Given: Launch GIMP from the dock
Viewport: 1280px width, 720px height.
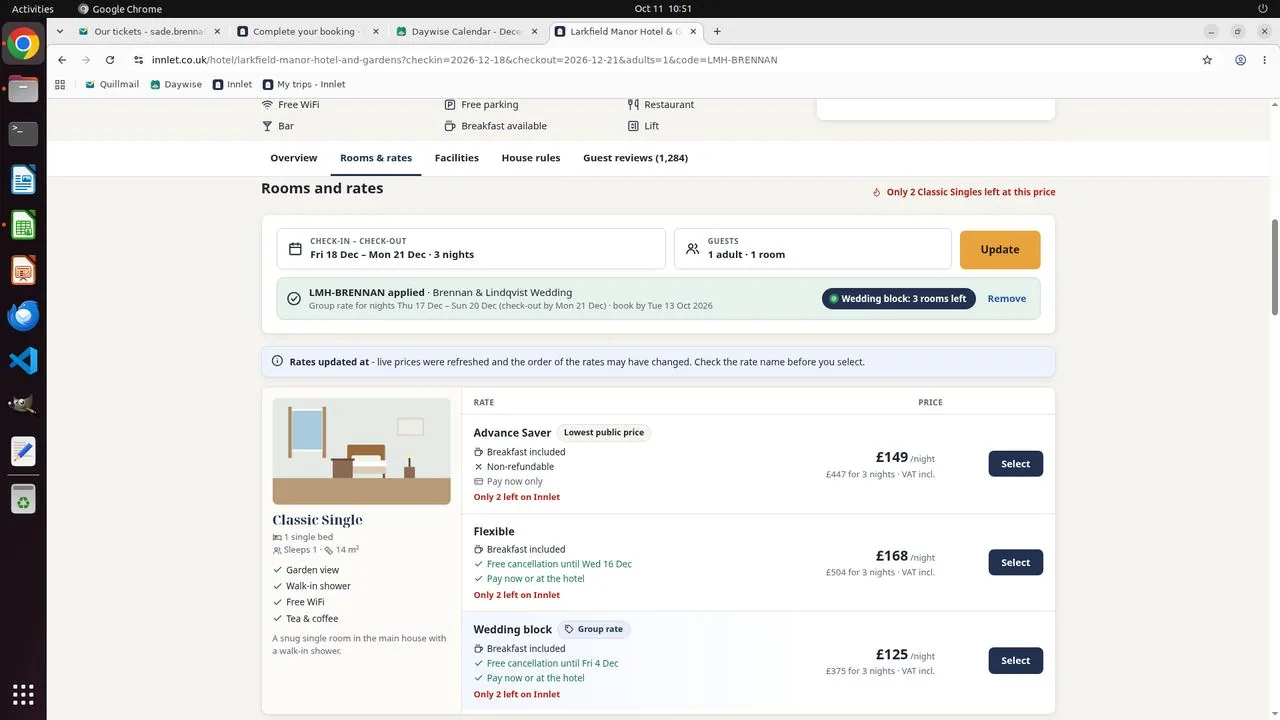Looking at the screenshot, I should pos(23,405).
